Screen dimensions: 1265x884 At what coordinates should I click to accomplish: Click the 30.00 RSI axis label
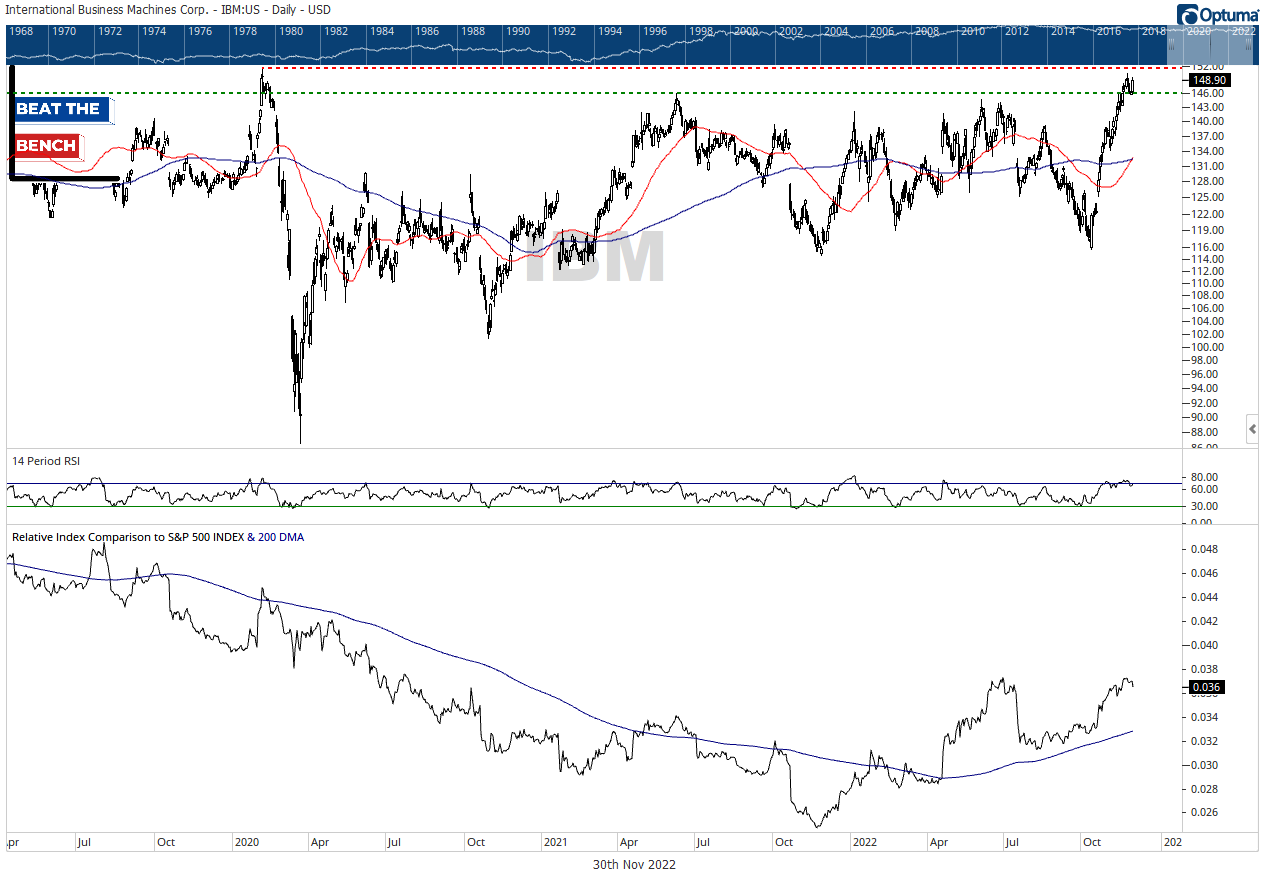tap(1206, 506)
